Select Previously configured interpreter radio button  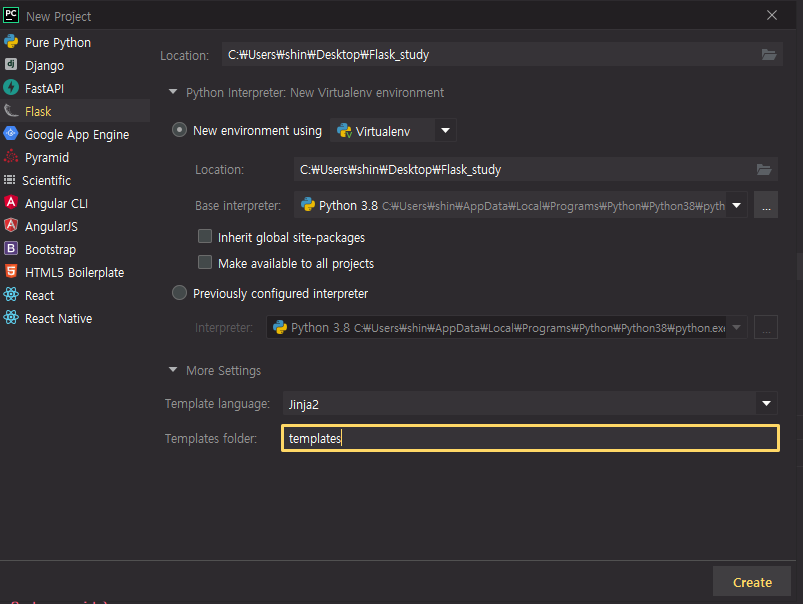(179, 293)
